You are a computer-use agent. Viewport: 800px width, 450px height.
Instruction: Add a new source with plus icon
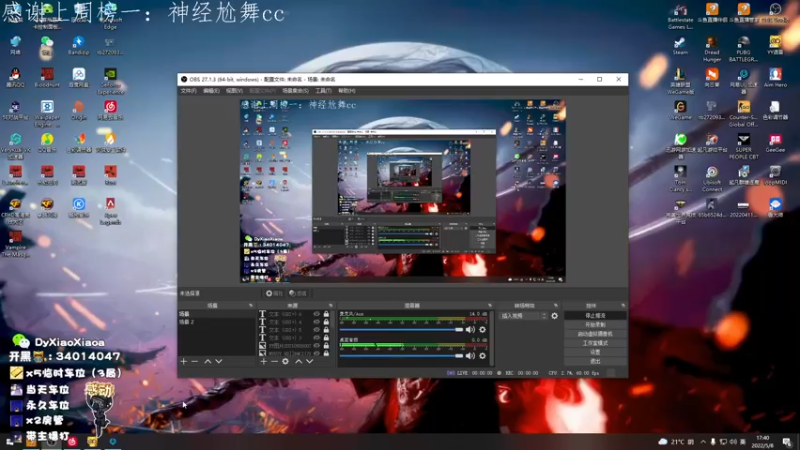[x=263, y=361]
